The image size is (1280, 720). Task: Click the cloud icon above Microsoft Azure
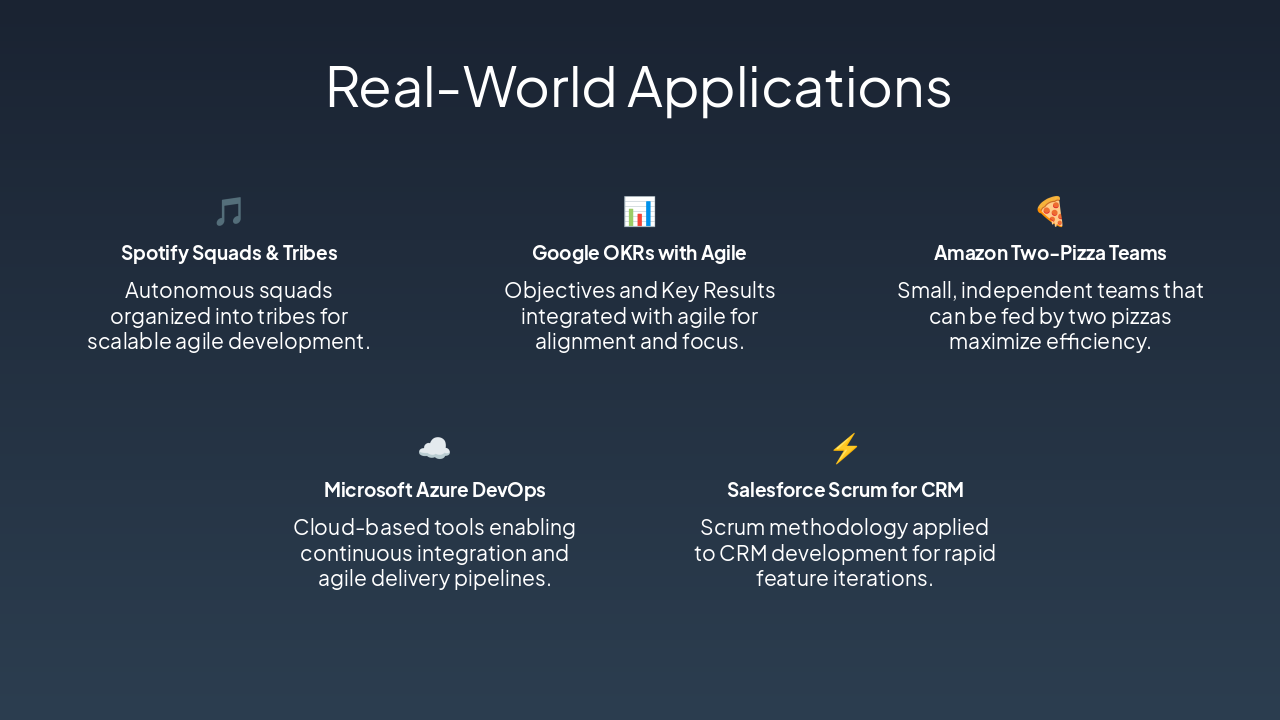[434, 448]
